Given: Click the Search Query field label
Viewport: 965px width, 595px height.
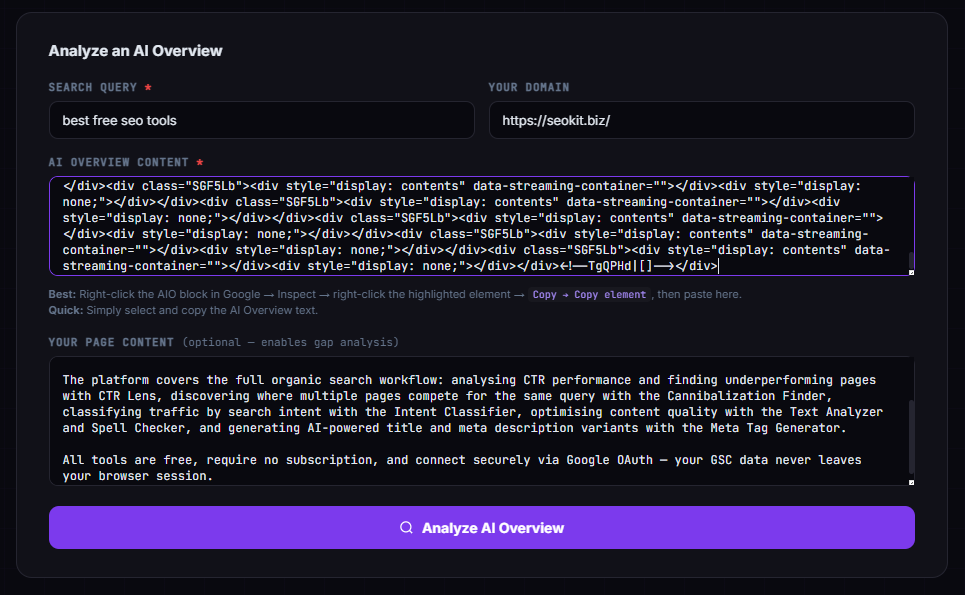Looking at the screenshot, I should pos(90,87).
